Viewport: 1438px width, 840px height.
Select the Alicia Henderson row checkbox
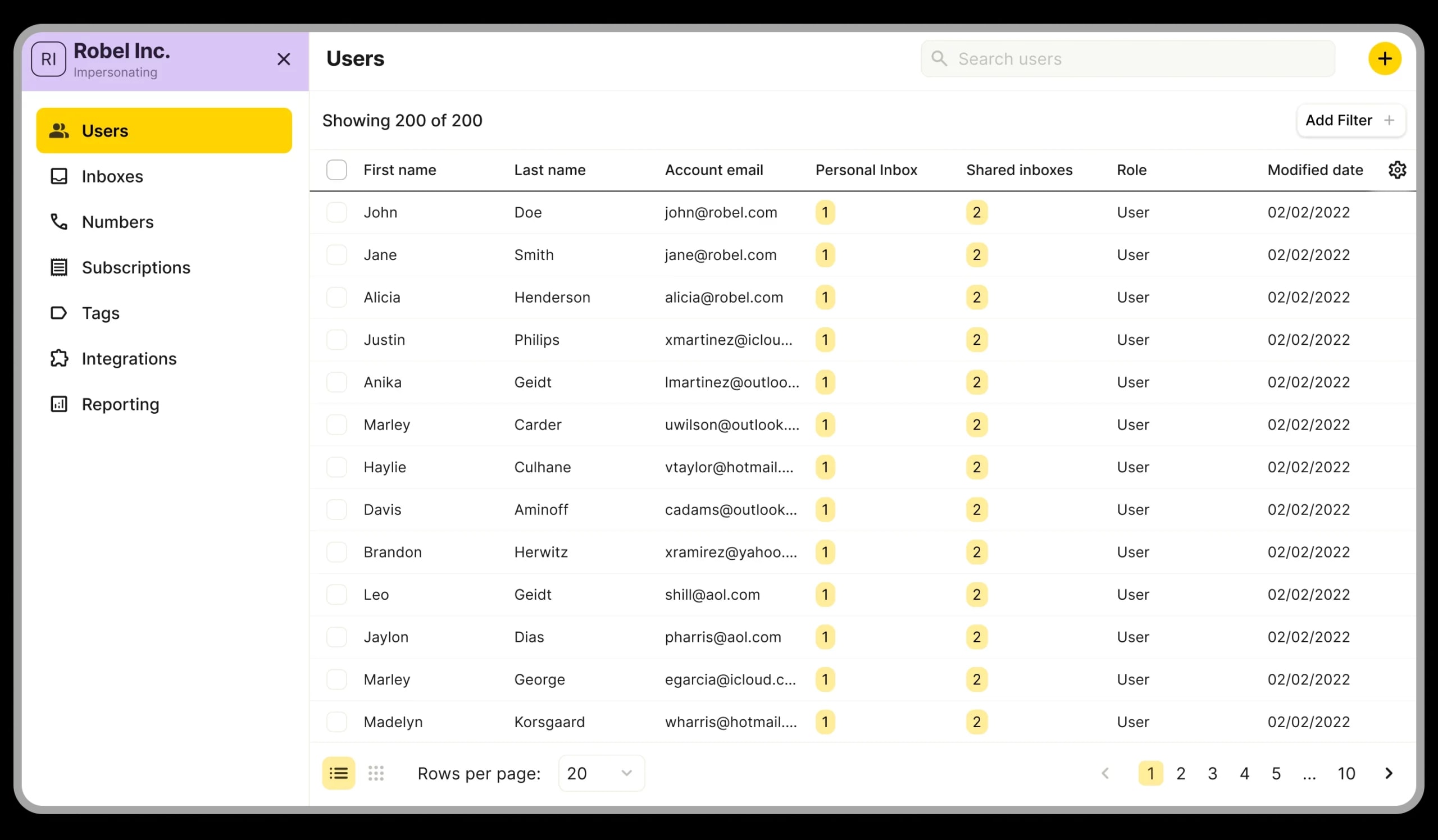tap(336, 298)
